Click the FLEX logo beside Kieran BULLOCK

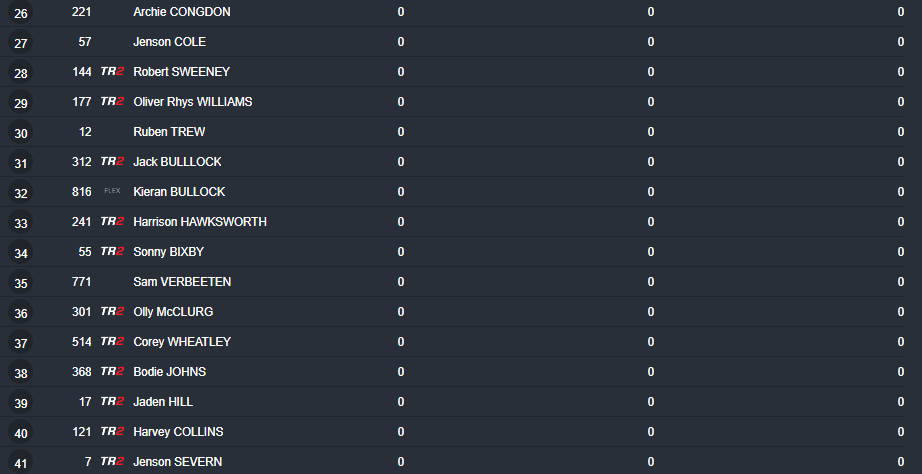click(x=112, y=192)
